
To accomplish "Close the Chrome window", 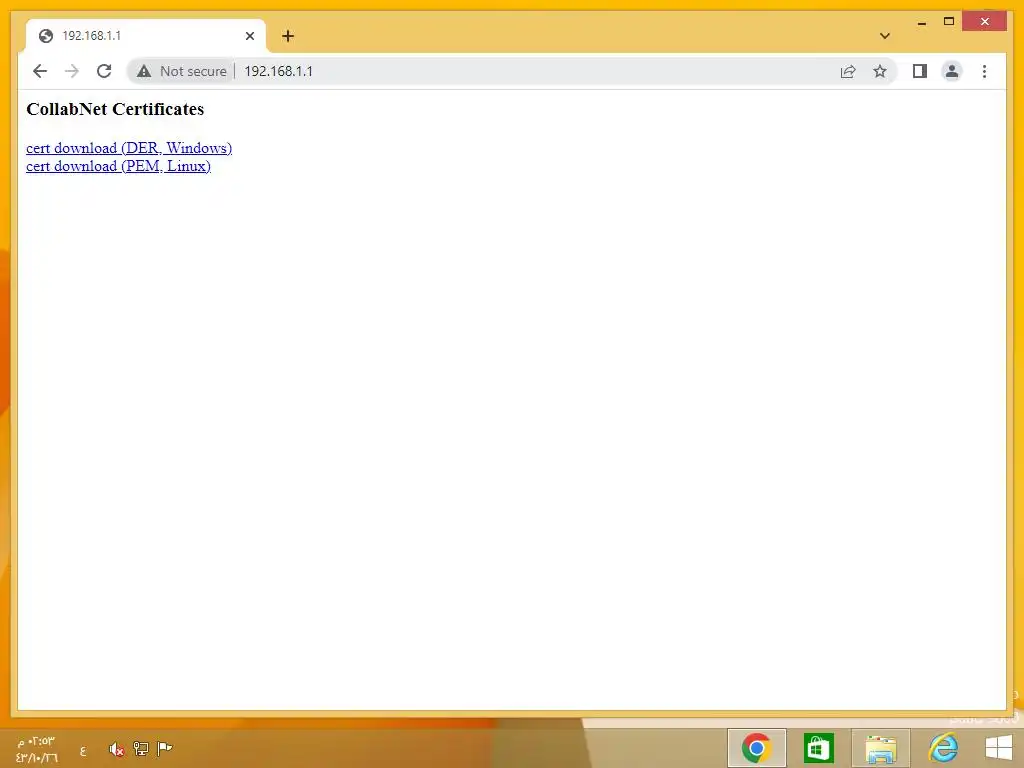I will click(985, 22).
